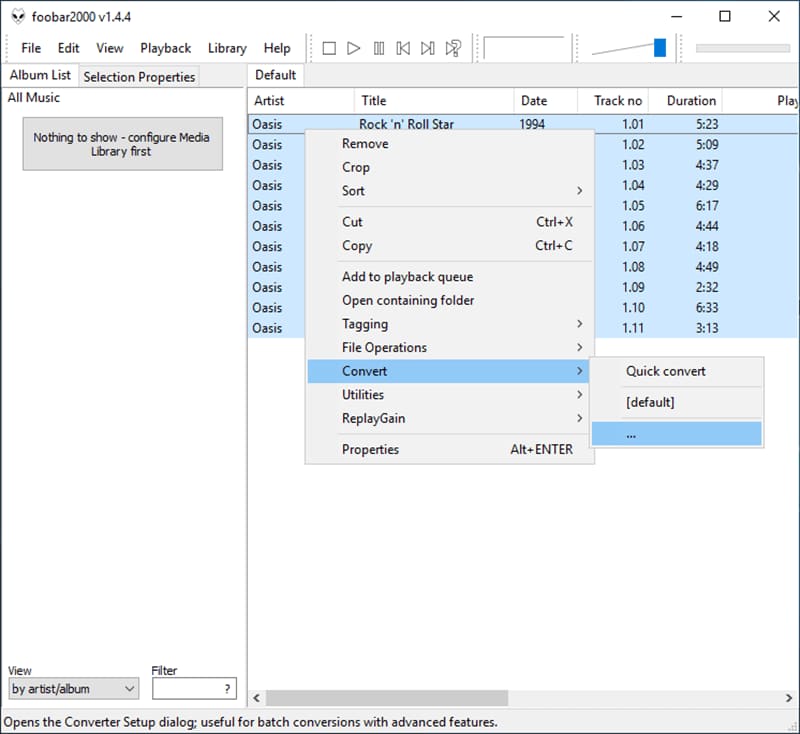
Task: Click track row 1.05 with duration 6:17
Action: [x=696, y=206]
